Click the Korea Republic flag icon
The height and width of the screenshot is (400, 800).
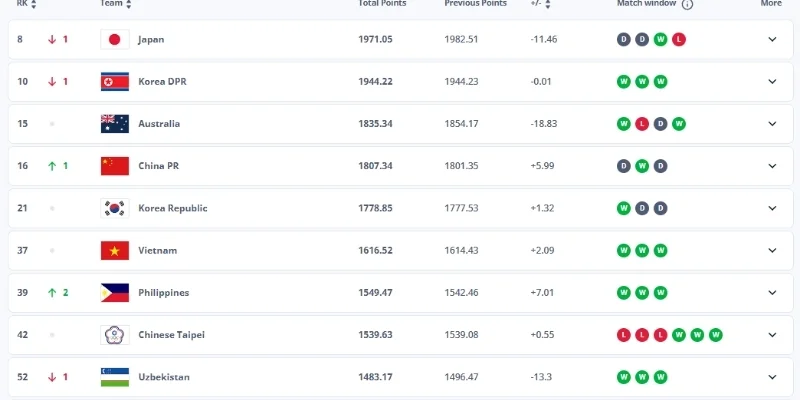[114, 208]
